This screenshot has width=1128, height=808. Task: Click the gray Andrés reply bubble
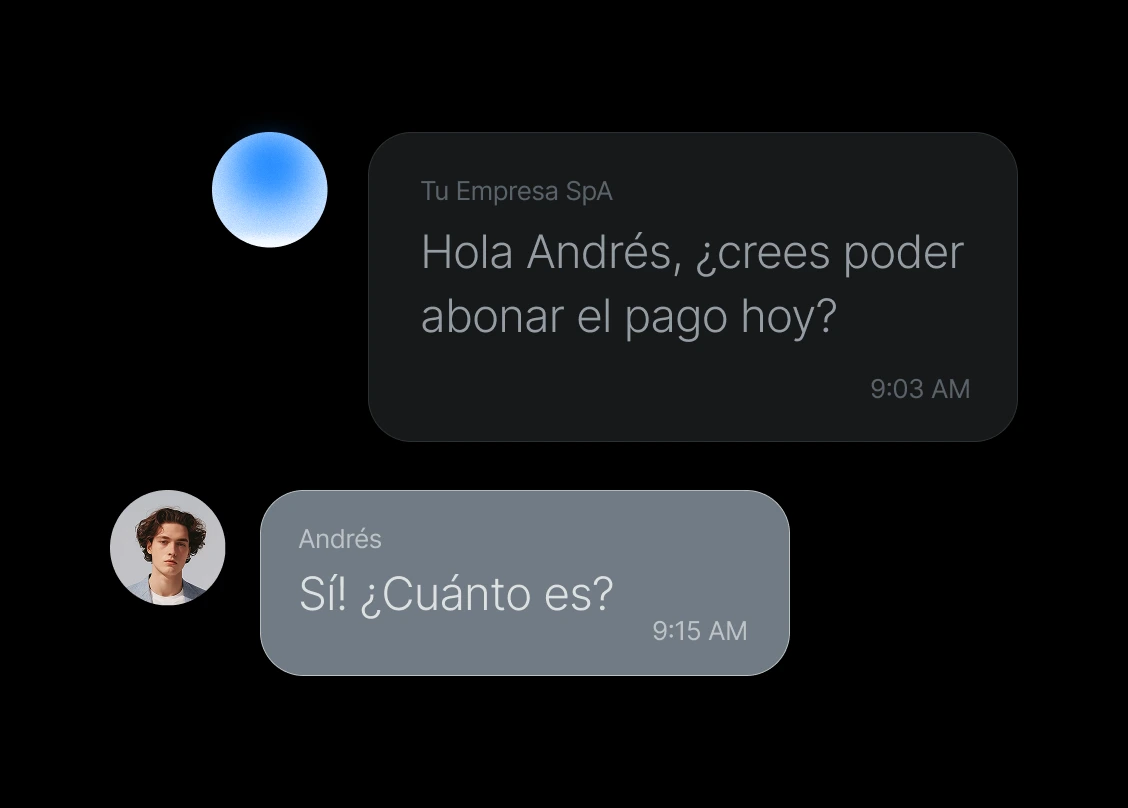[524, 583]
